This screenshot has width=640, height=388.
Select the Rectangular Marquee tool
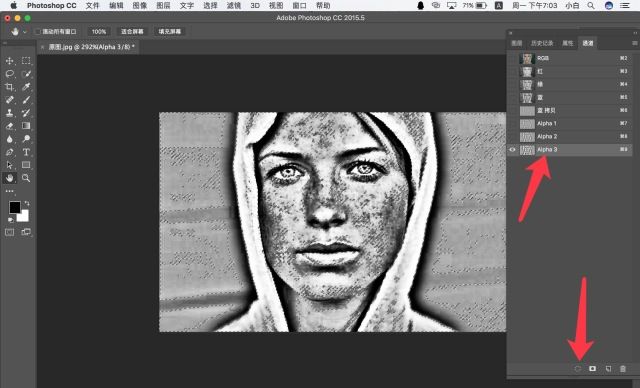point(26,61)
